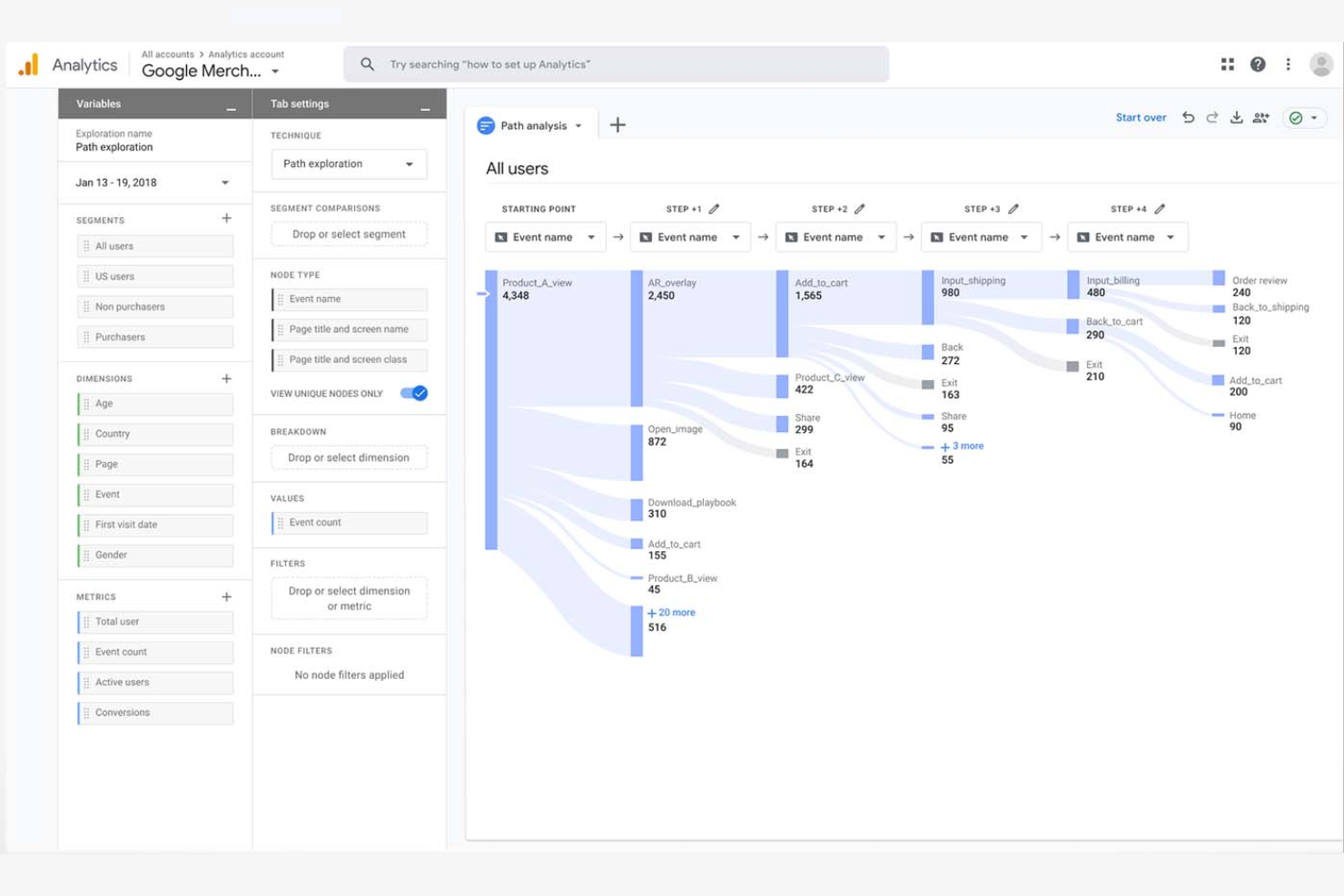Image resolution: width=1344 pixels, height=896 pixels.
Task: Switch to the Path analysis tab
Action: tap(532, 124)
